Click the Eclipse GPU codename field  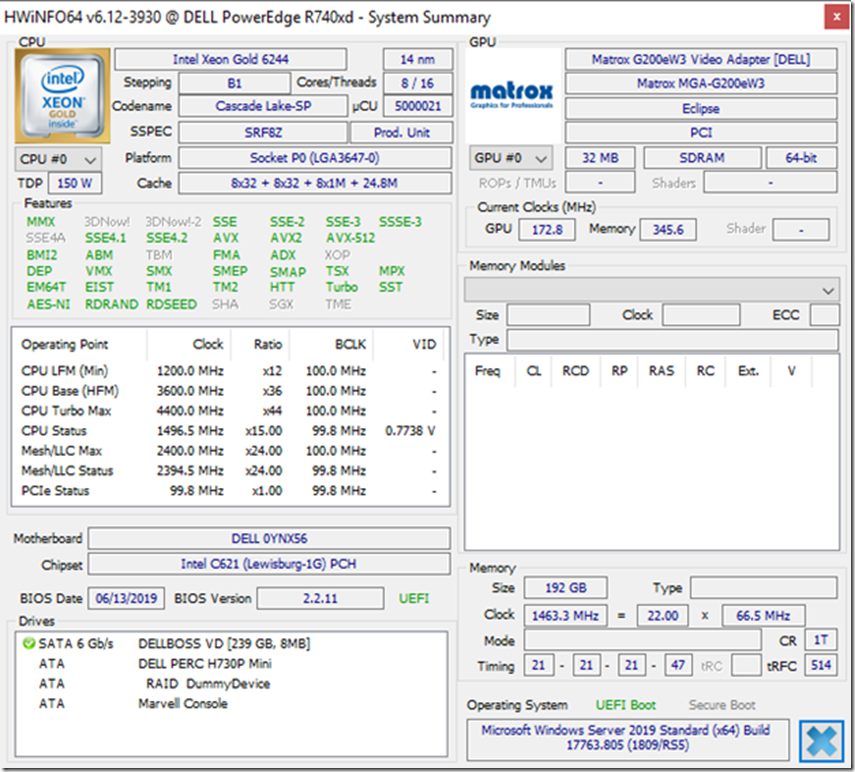(701, 108)
